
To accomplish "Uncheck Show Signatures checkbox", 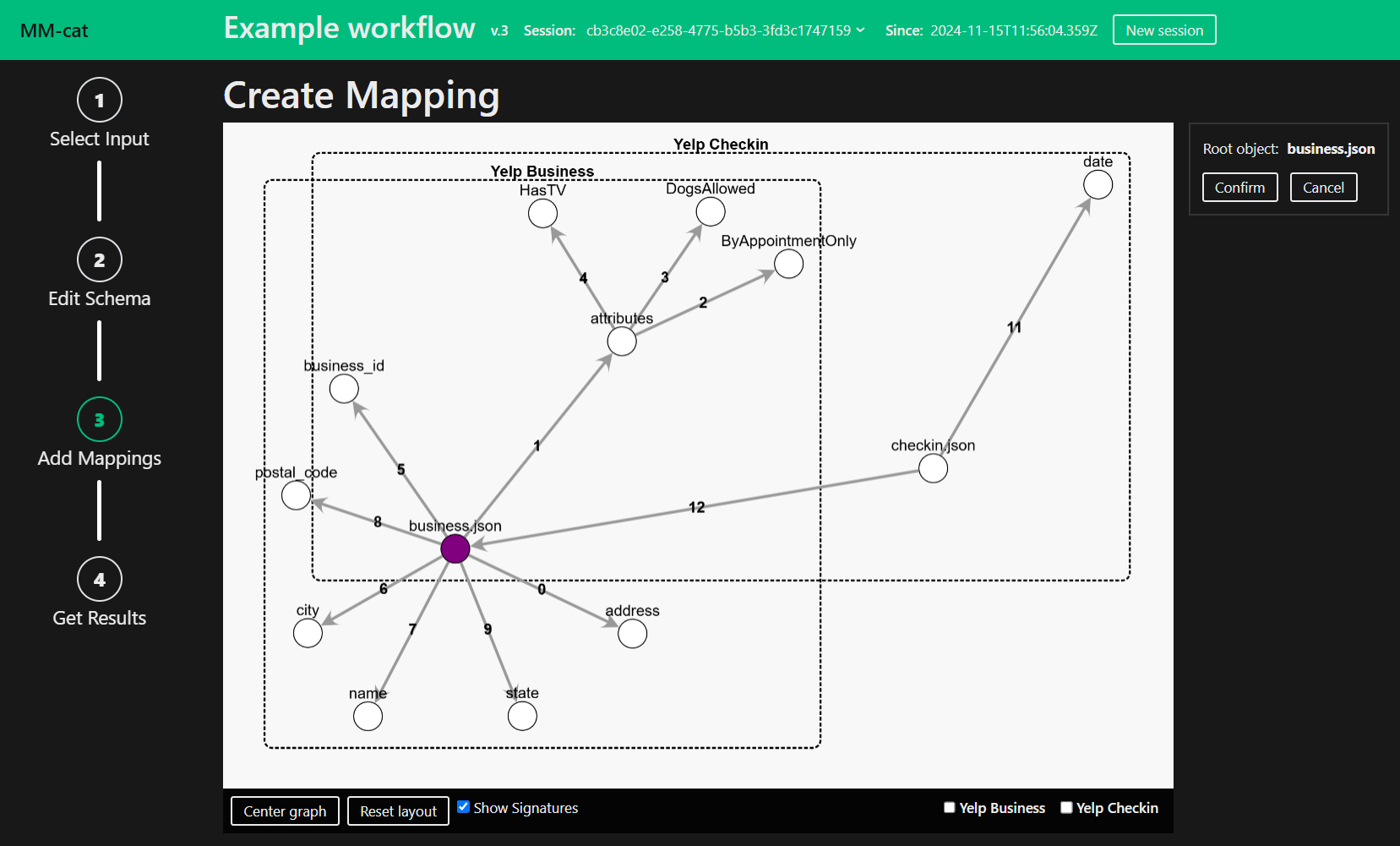I will (x=463, y=807).
